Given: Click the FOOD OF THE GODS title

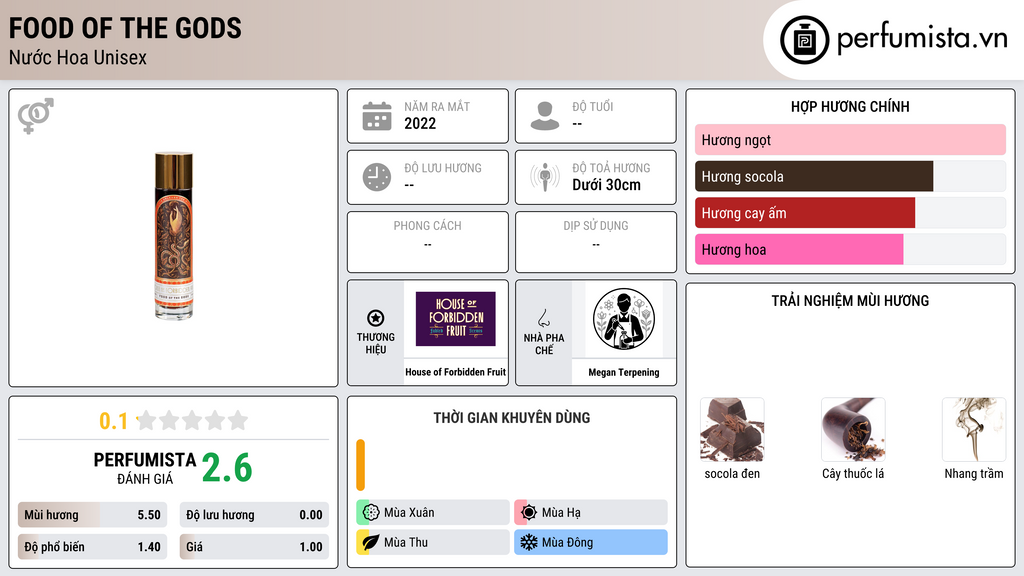Looking at the screenshot, I should click(125, 28).
